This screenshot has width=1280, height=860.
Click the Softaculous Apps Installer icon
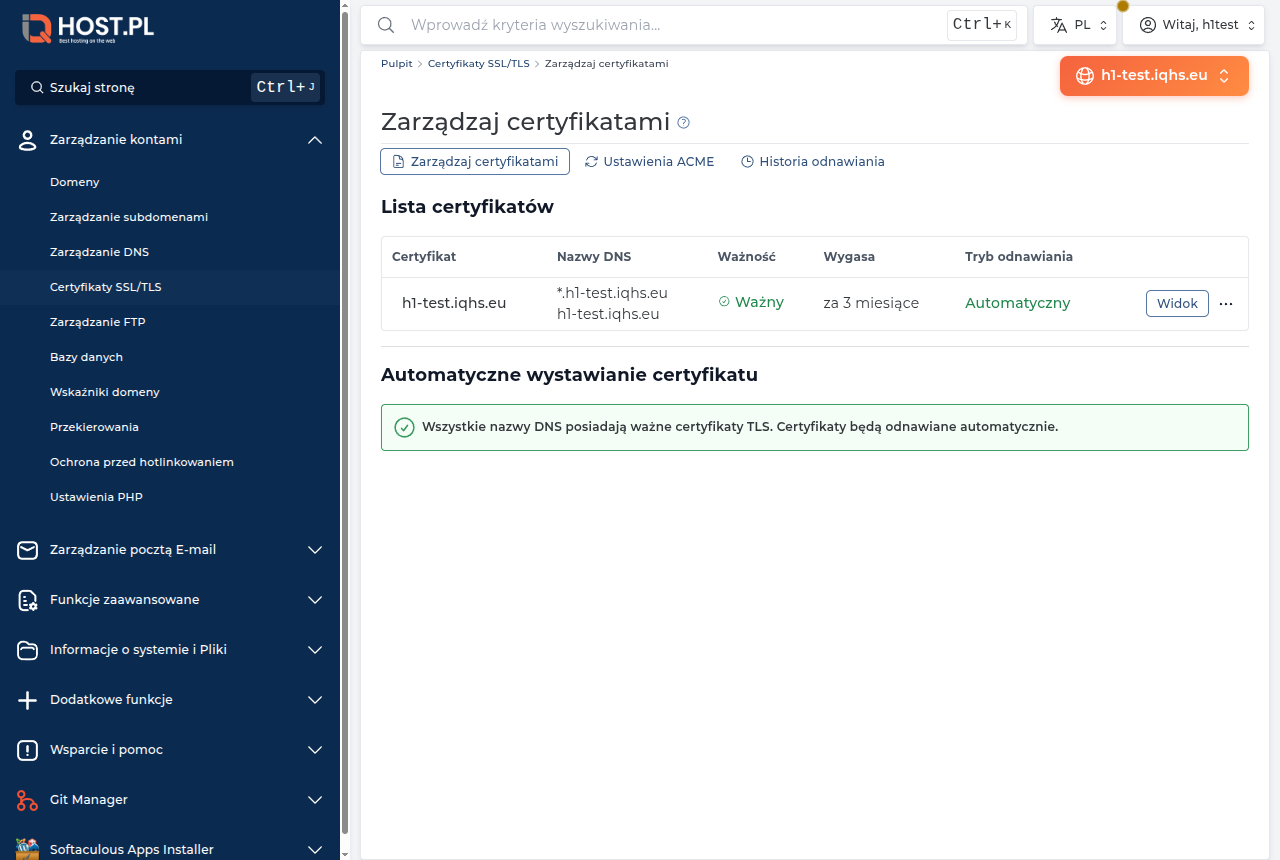click(28, 849)
